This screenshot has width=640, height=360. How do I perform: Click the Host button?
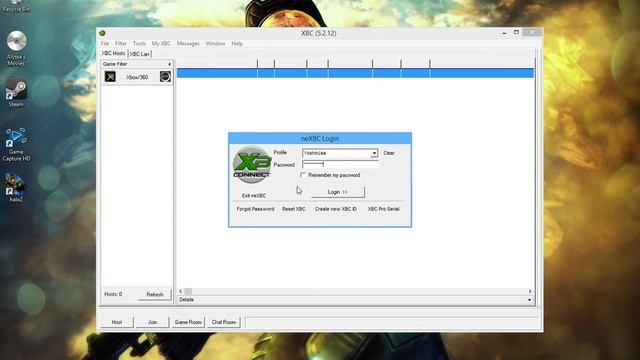click(117, 322)
